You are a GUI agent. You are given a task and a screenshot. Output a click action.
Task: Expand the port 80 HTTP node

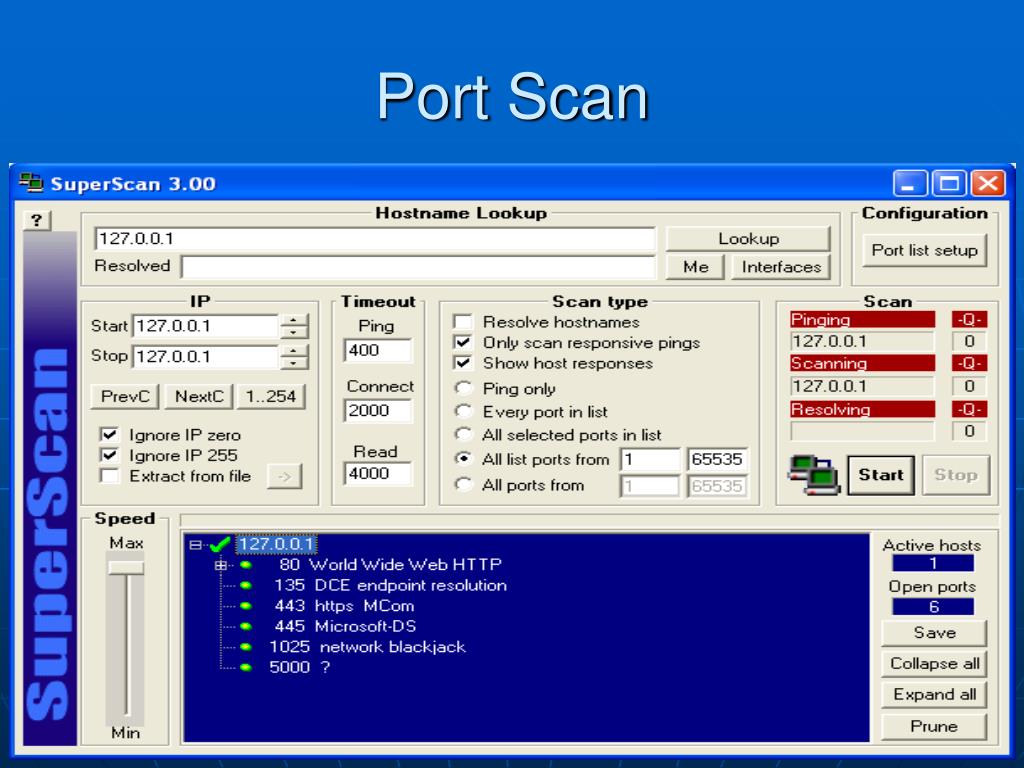[x=221, y=565]
